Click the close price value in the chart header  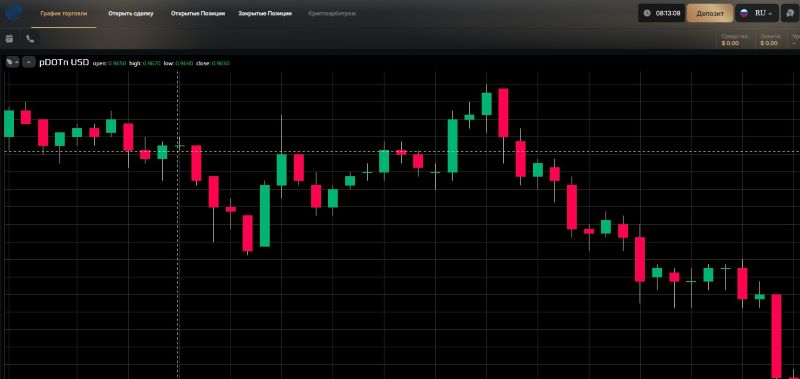point(220,64)
